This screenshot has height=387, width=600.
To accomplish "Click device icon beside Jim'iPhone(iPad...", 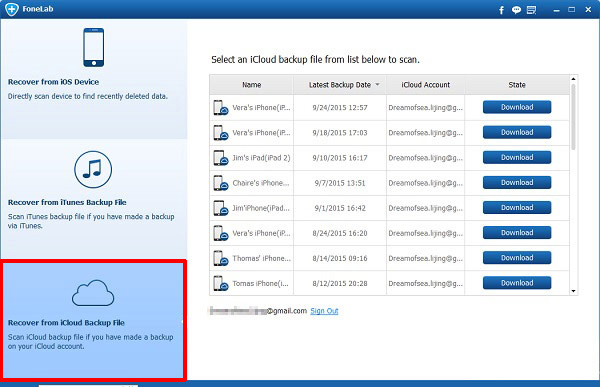I will coord(220,208).
